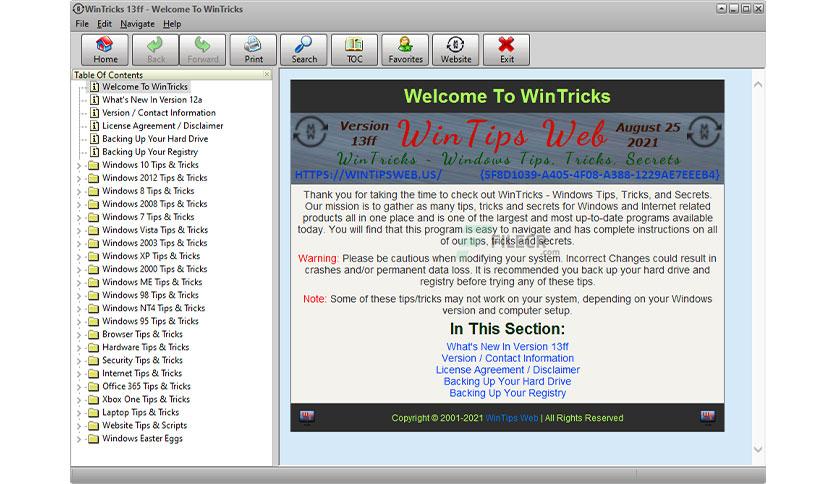The image size is (836, 484).
Task: Follow the 'Backing Up Your Hard Drive' page link
Action: click(x=507, y=382)
